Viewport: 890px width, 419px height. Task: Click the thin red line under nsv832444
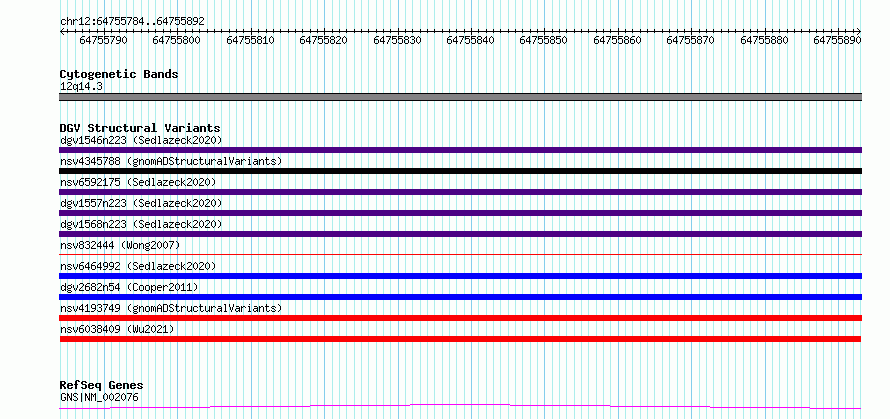pyautogui.click(x=461, y=254)
